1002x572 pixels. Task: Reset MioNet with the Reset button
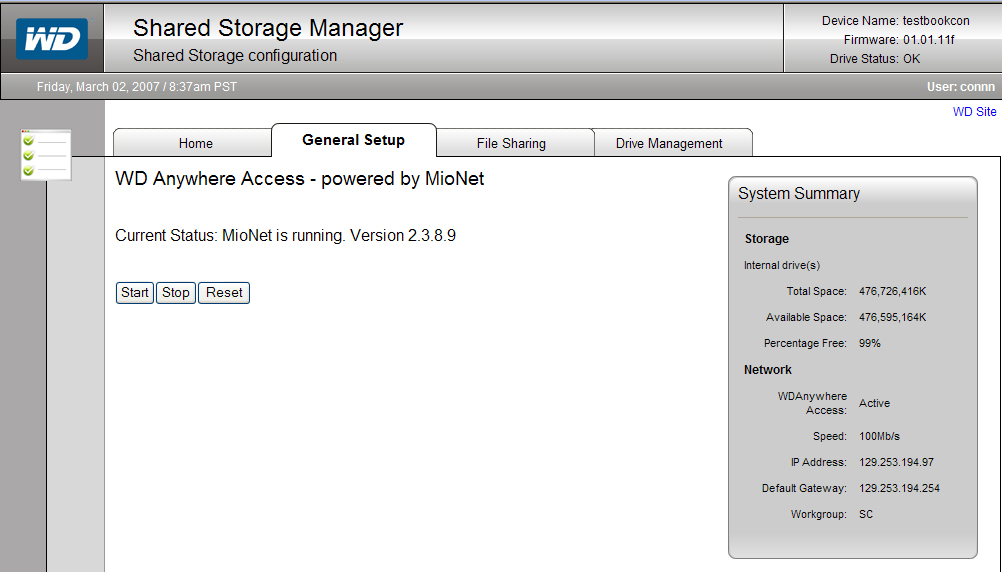pos(224,293)
